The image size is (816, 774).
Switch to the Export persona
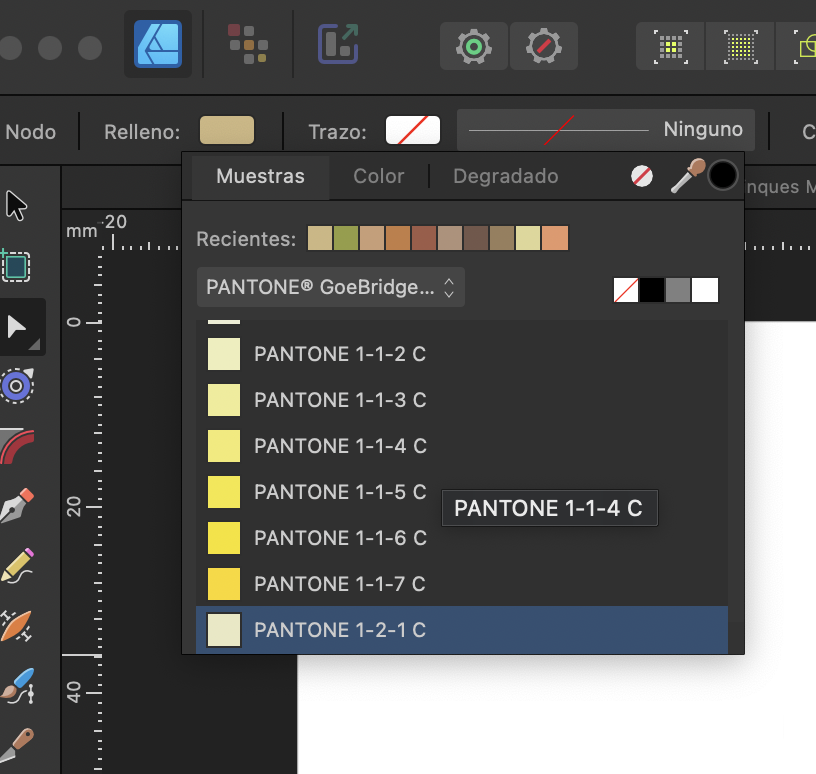coord(338,44)
